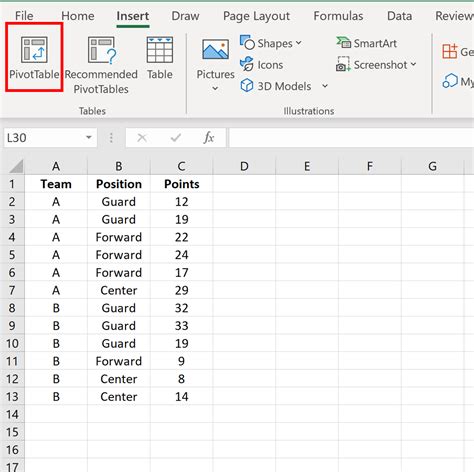
Task: Click the Guard cell in row 10
Action: (x=119, y=343)
